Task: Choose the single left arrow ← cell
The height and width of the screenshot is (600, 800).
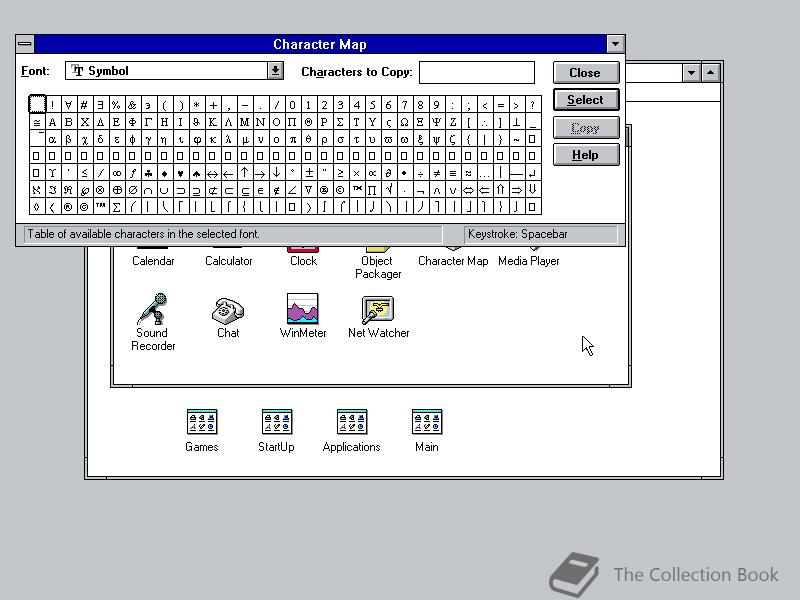Action: tap(228, 173)
